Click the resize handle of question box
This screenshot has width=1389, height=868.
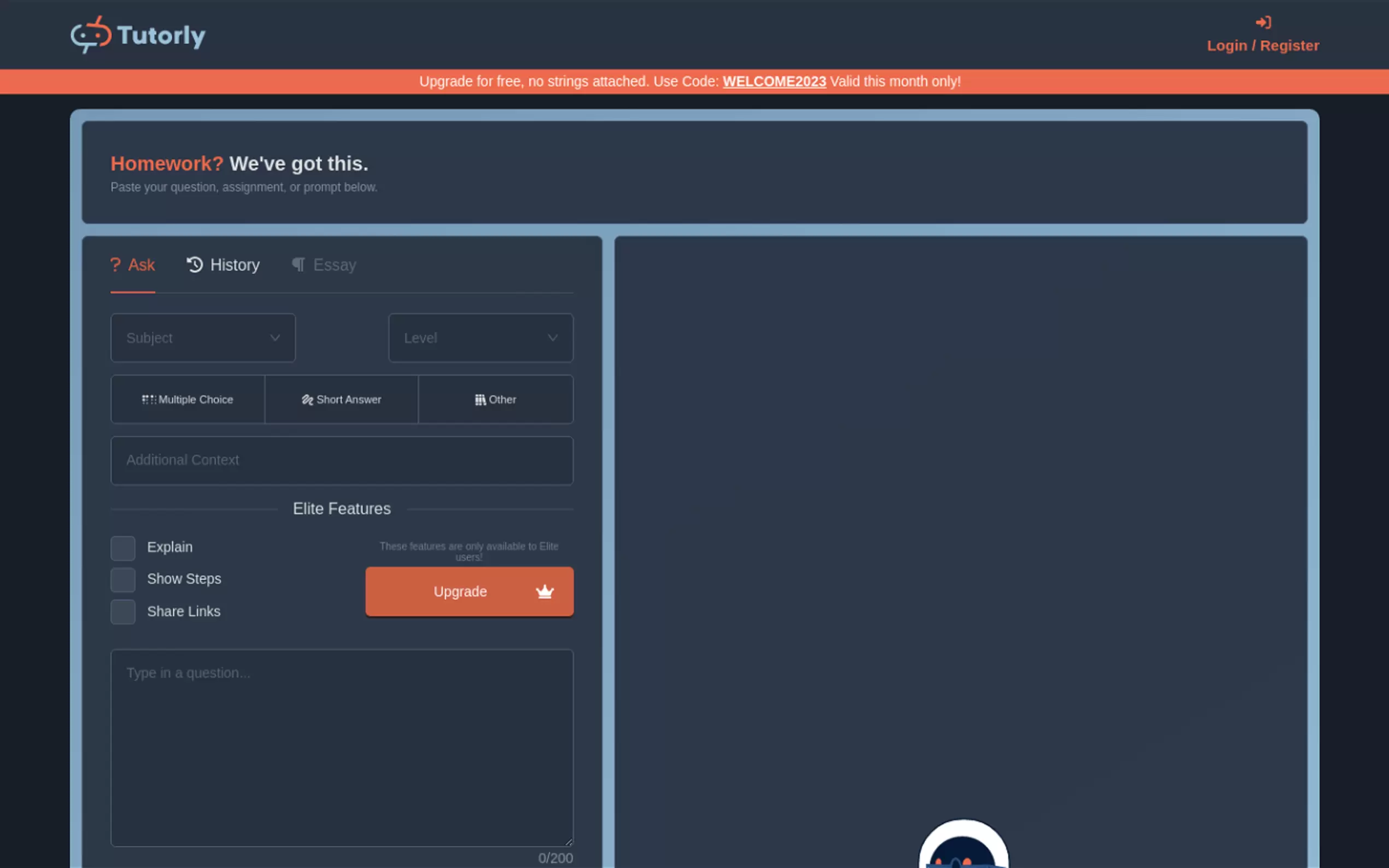(569, 842)
